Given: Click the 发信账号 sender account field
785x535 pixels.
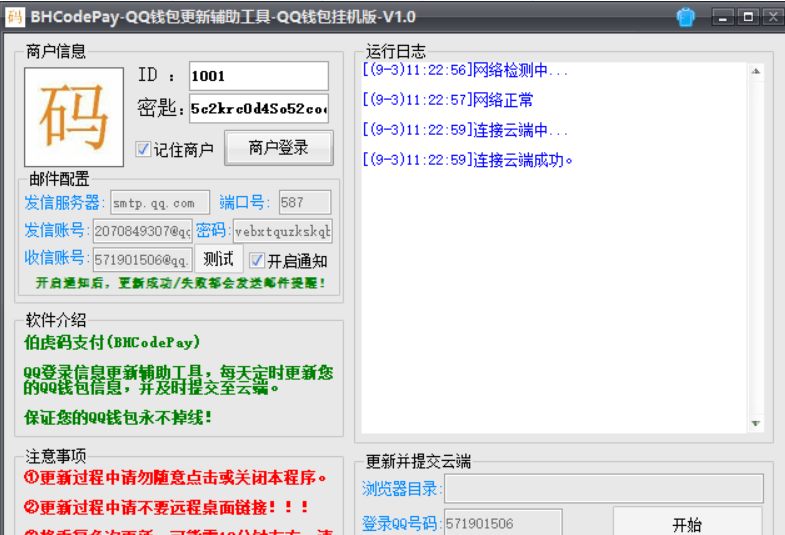Looking at the screenshot, I should tap(143, 231).
